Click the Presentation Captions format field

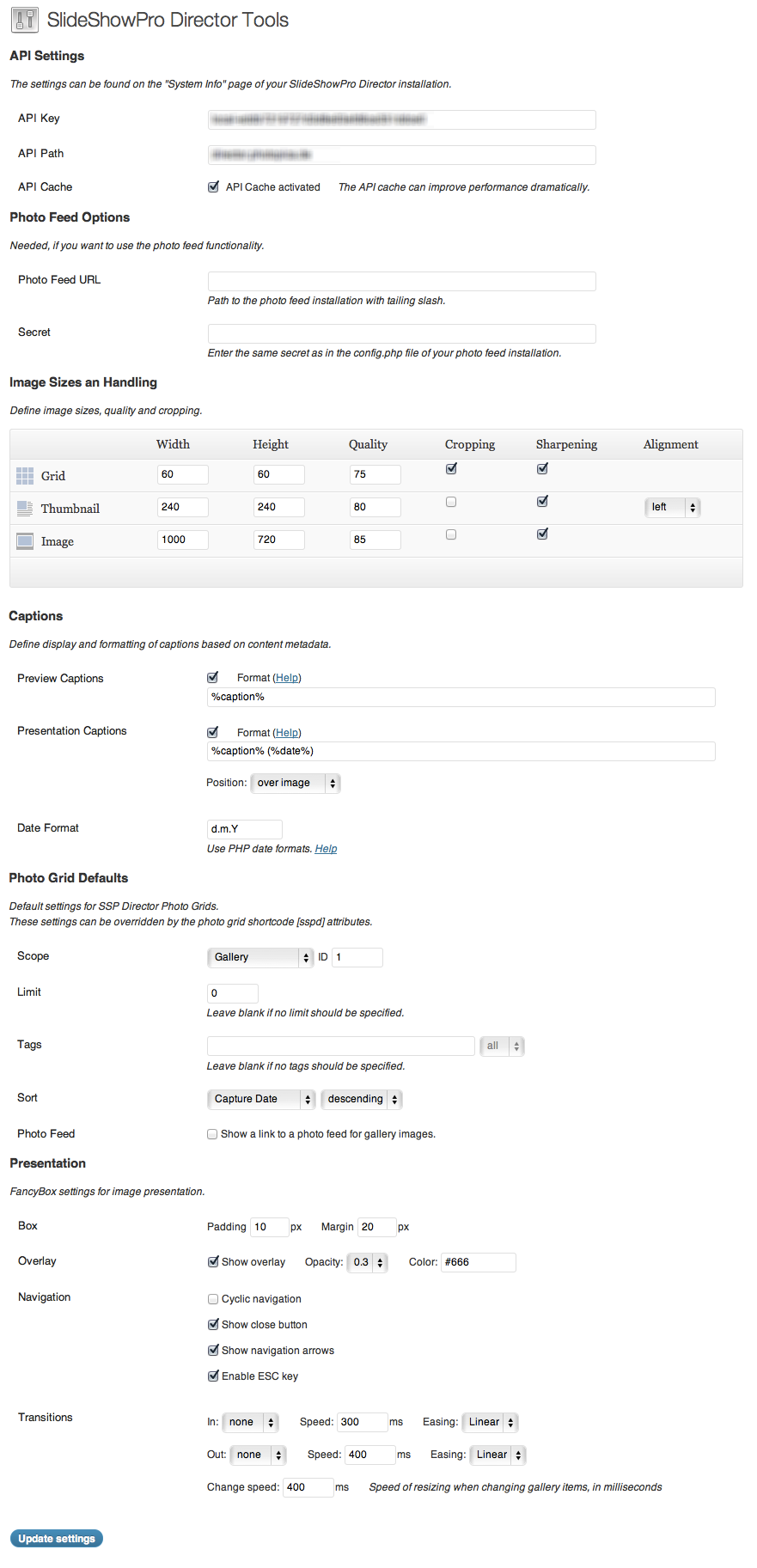(x=461, y=751)
